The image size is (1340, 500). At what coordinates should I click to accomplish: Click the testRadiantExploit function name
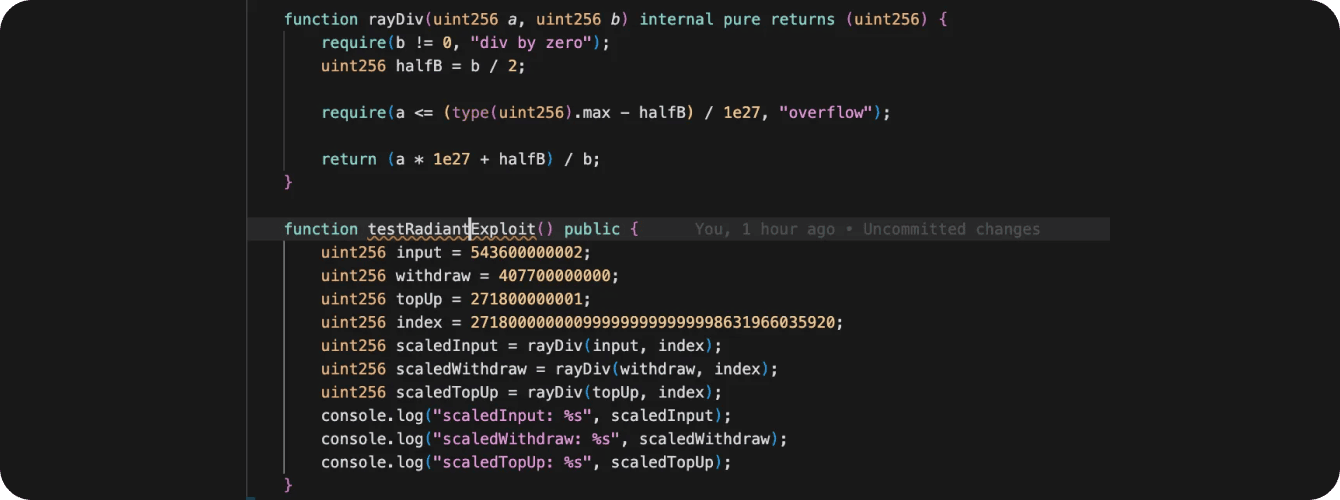(453, 229)
